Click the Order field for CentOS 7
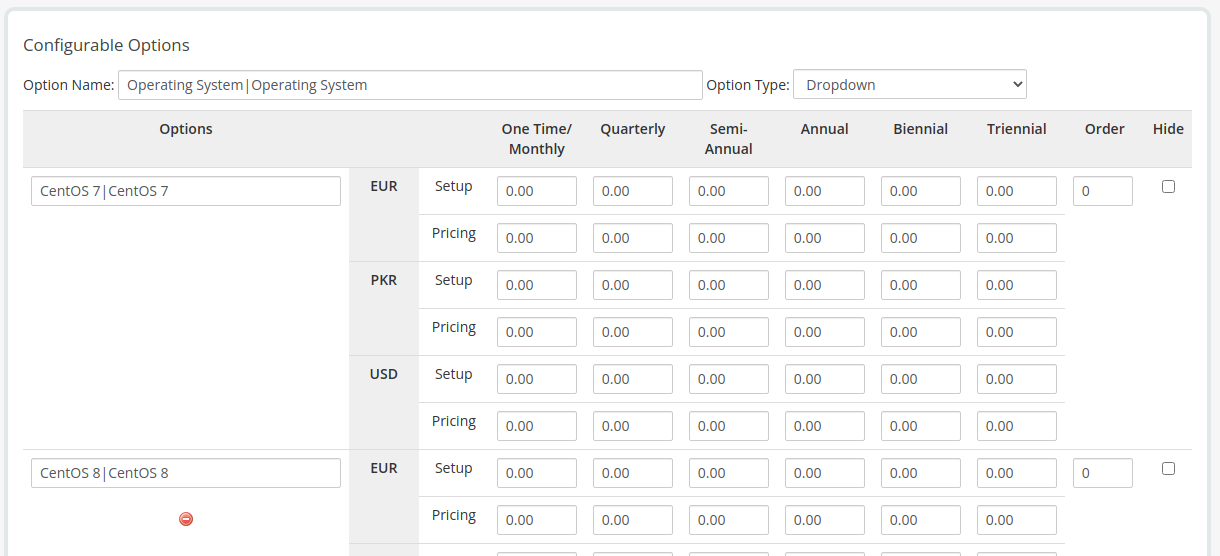This screenshot has height=556, width=1220. click(x=1103, y=191)
